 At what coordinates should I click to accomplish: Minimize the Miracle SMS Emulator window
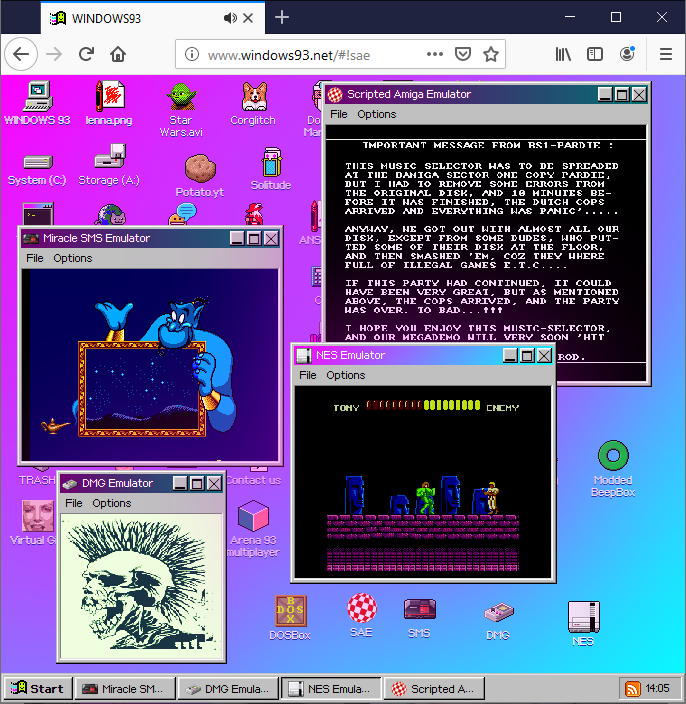pos(237,238)
